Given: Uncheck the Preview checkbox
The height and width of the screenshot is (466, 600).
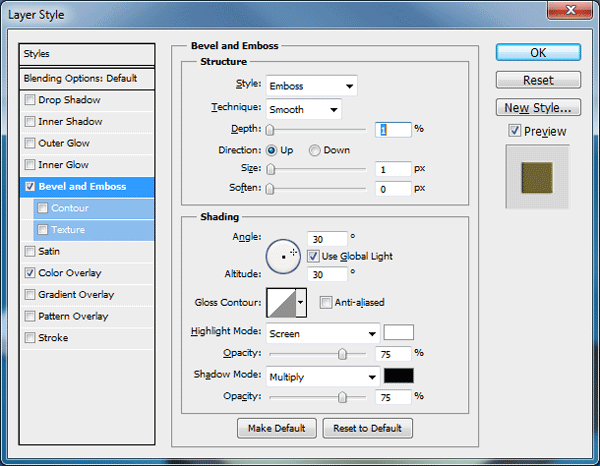Looking at the screenshot, I should pyautogui.click(x=514, y=131).
